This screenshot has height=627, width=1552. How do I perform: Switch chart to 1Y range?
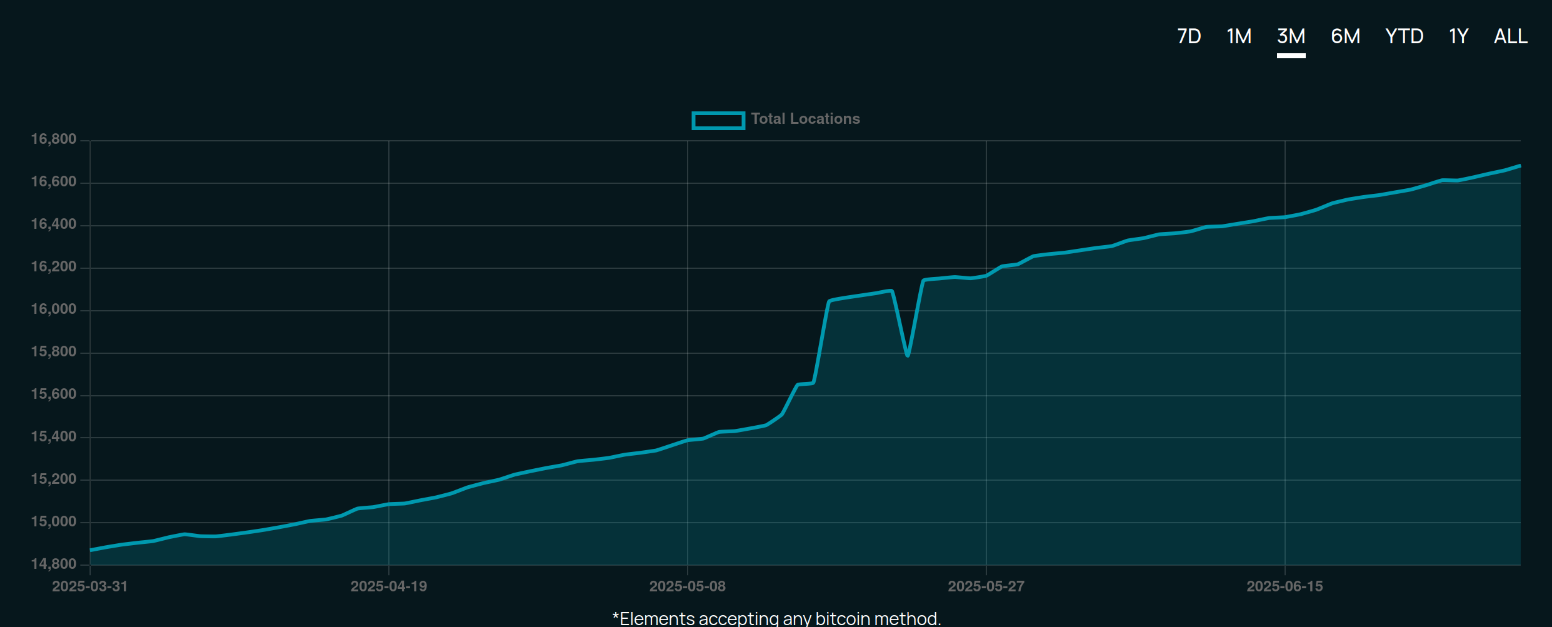click(x=1458, y=36)
